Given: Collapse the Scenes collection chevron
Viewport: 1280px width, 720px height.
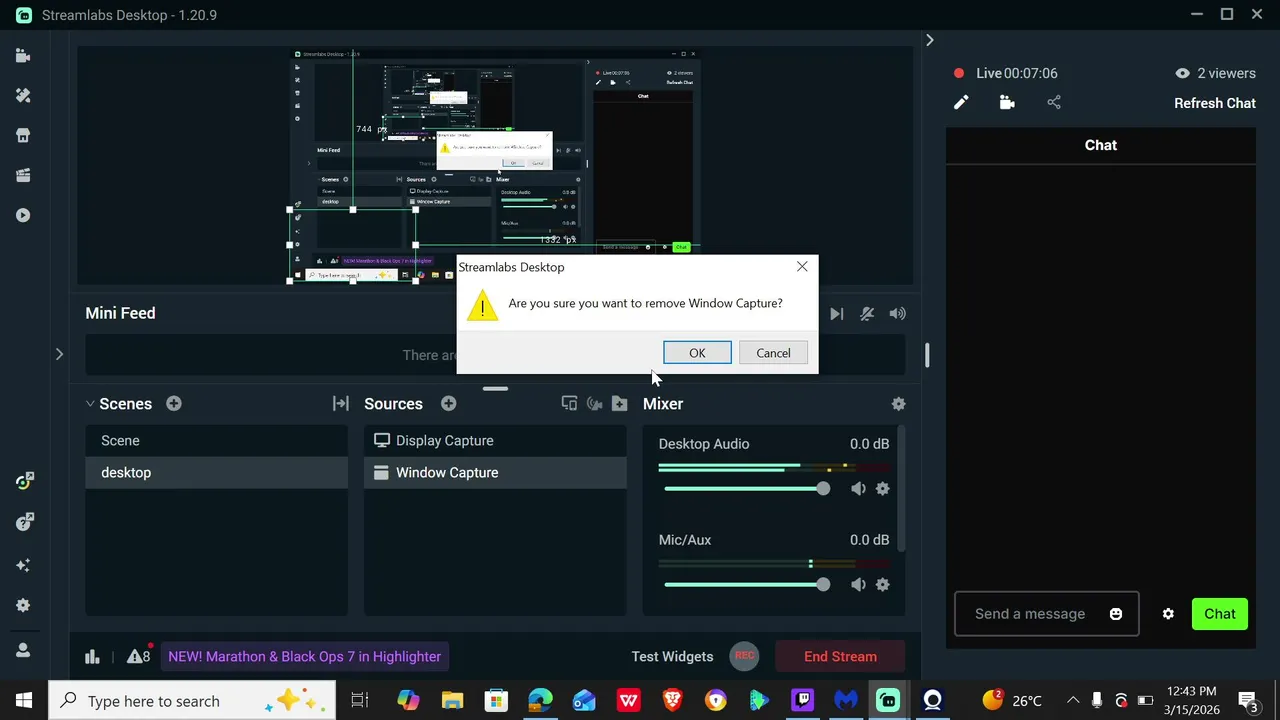Looking at the screenshot, I should tap(90, 404).
